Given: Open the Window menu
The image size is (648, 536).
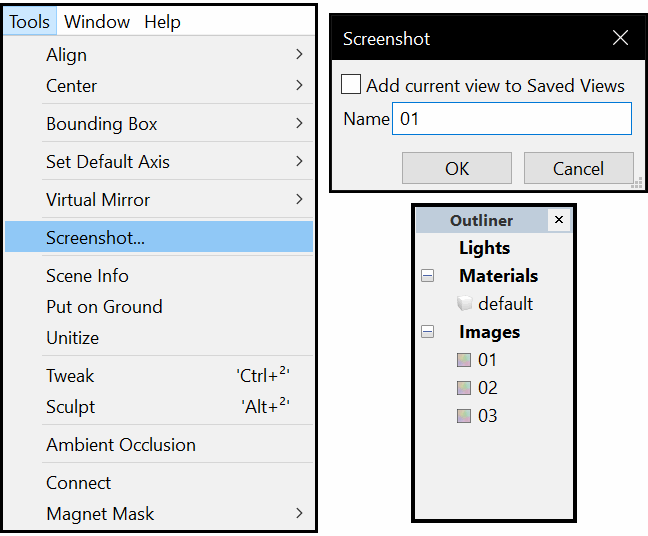Looking at the screenshot, I should coord(97,21).
